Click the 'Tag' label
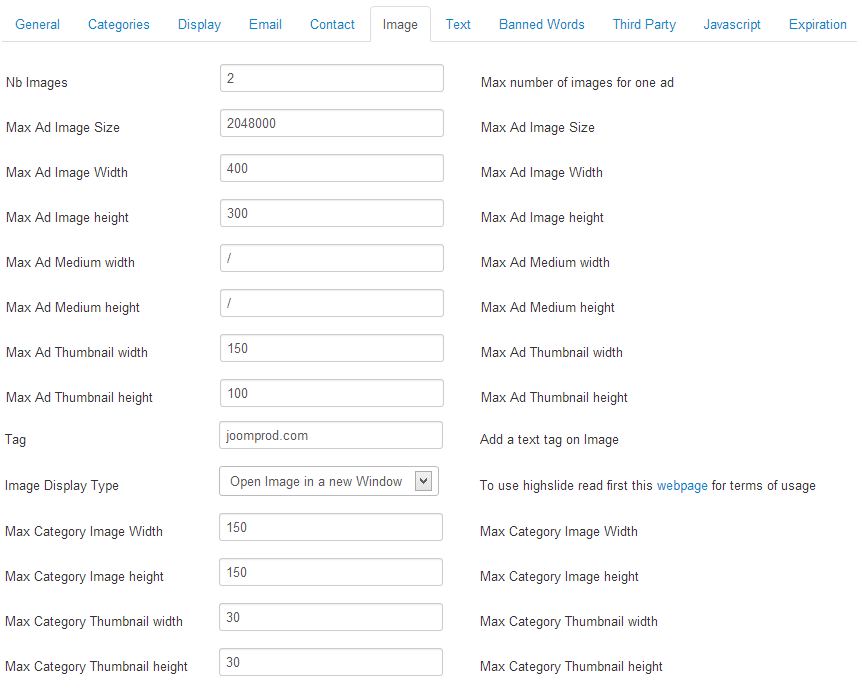Image resolution: width=862 pixels, height=696 pixels. (x=15, y=440)
